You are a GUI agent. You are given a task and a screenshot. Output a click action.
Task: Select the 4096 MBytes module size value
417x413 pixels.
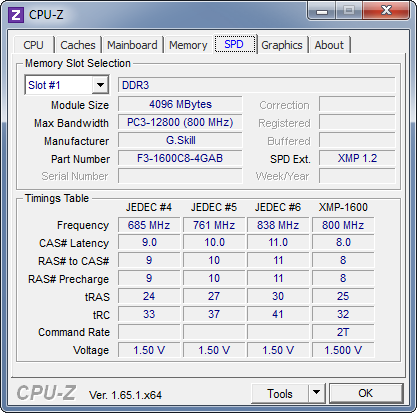180,104
